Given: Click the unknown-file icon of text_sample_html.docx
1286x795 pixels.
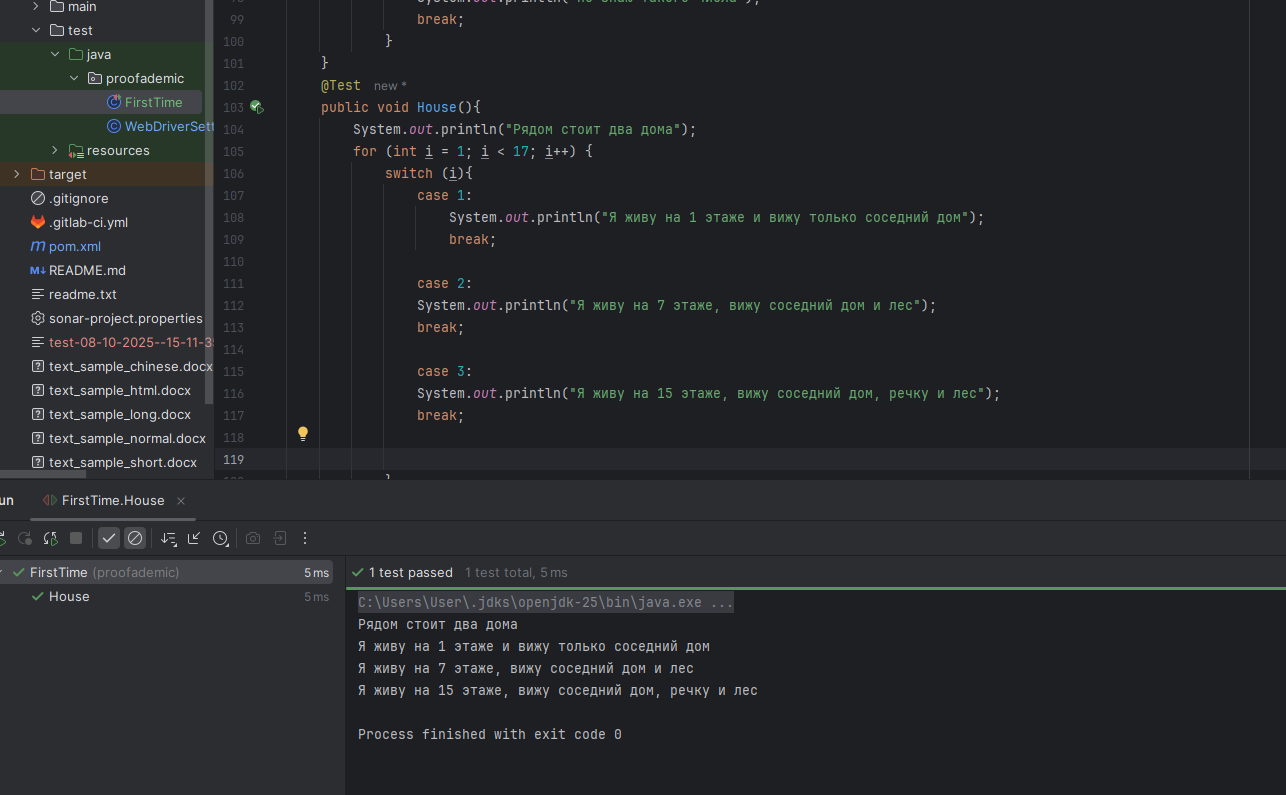Looking at the screenshot, I should coord(38,390).
